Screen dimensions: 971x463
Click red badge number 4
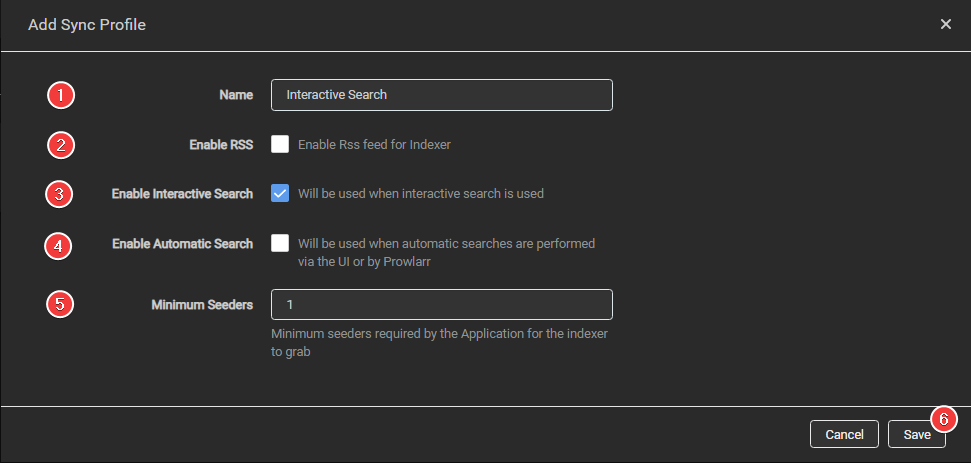coord(62,244)
